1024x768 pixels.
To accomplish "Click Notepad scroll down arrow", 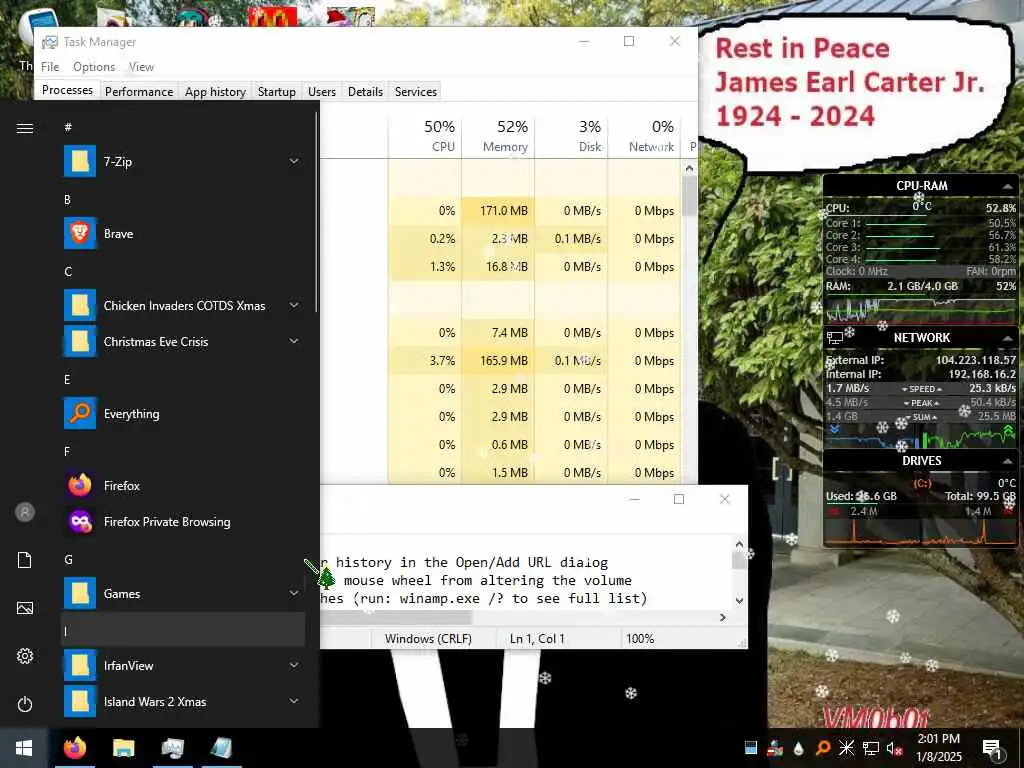I will coord(739,600).
